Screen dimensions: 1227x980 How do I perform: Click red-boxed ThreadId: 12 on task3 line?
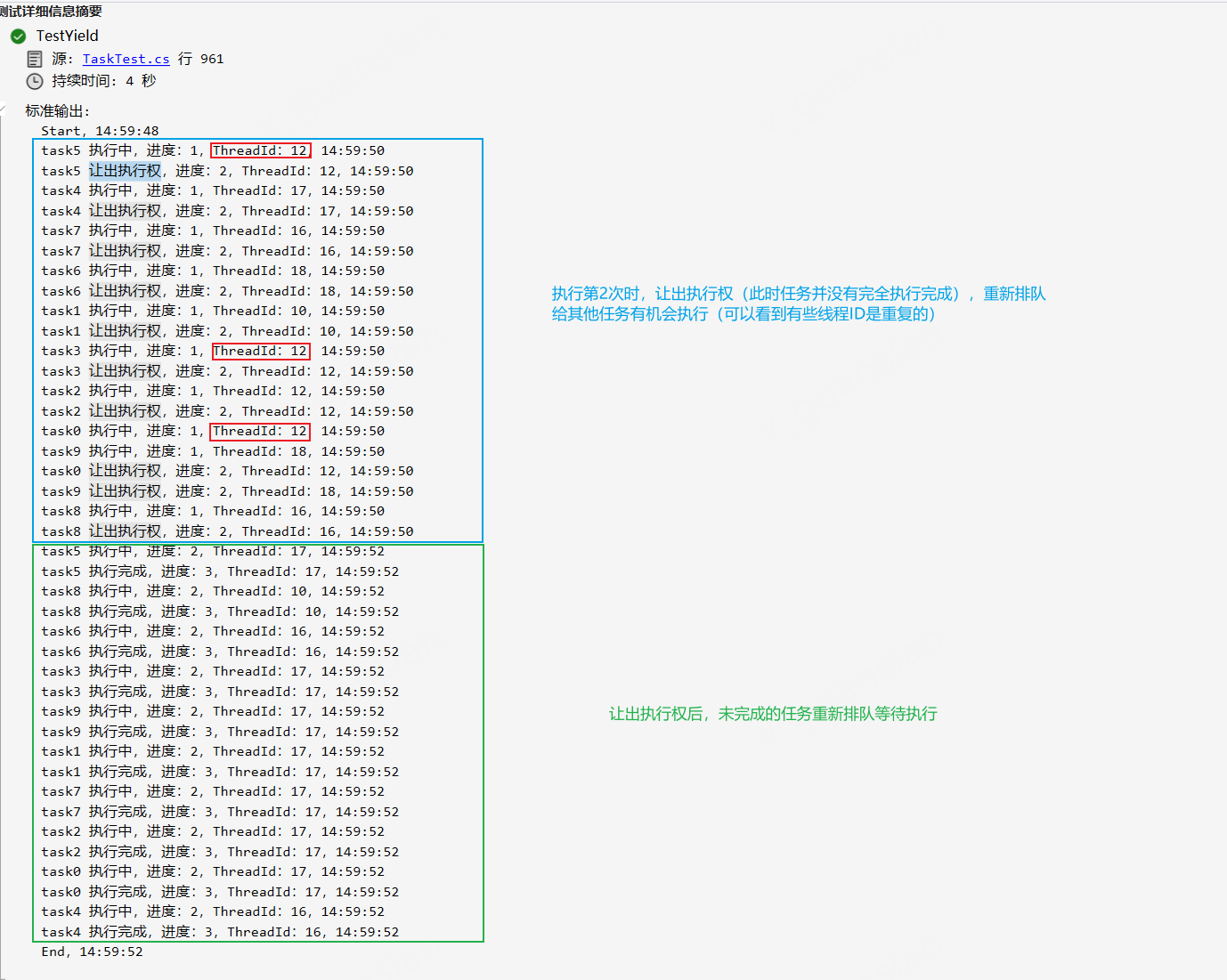pyautogui.click(x=260, y=351)
